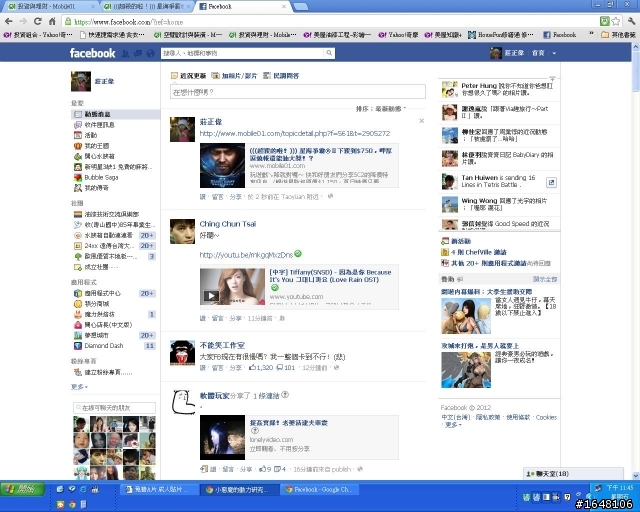
Task: Click the comment count 101 icon
Action: 286,368
